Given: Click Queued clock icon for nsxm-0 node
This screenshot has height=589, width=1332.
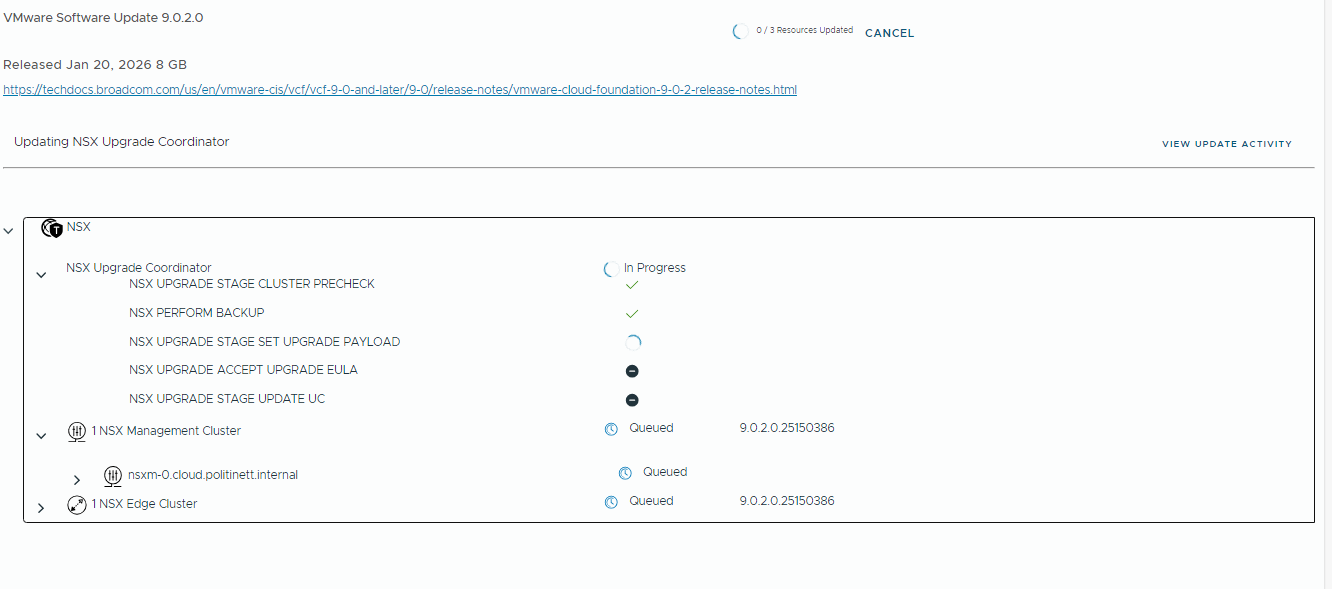Looking at the screenshot, I should tap(625, 473).
